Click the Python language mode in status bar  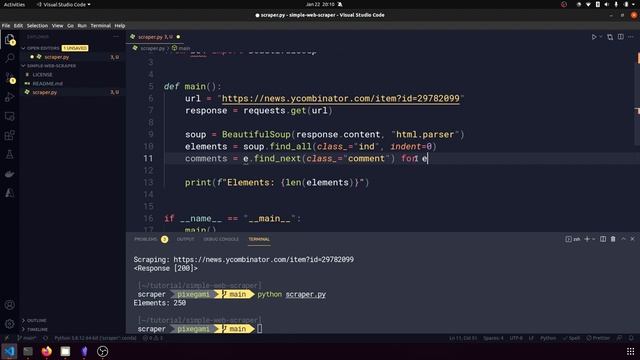(548, 338)
